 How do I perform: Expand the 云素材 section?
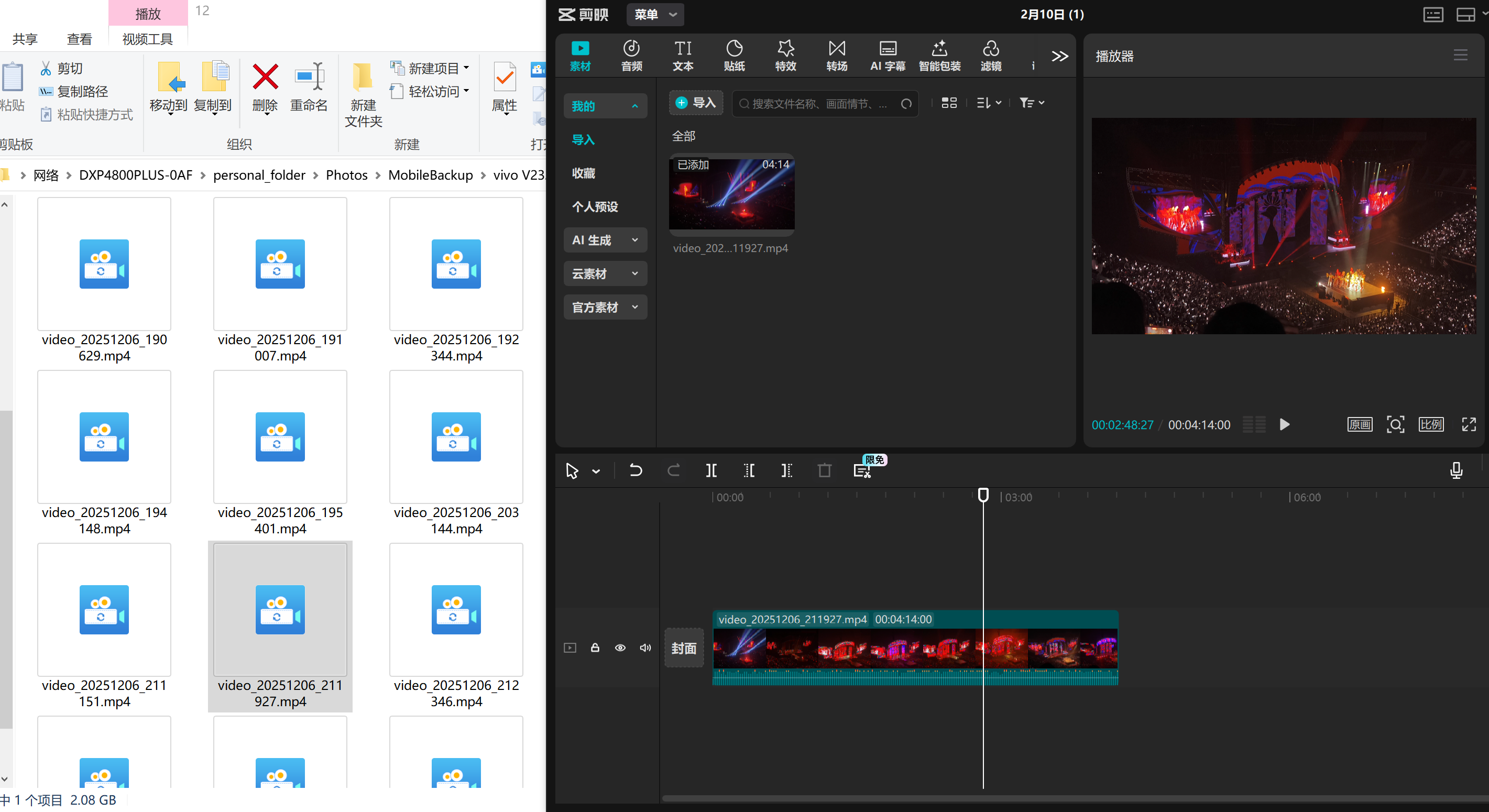coord(605,273)
